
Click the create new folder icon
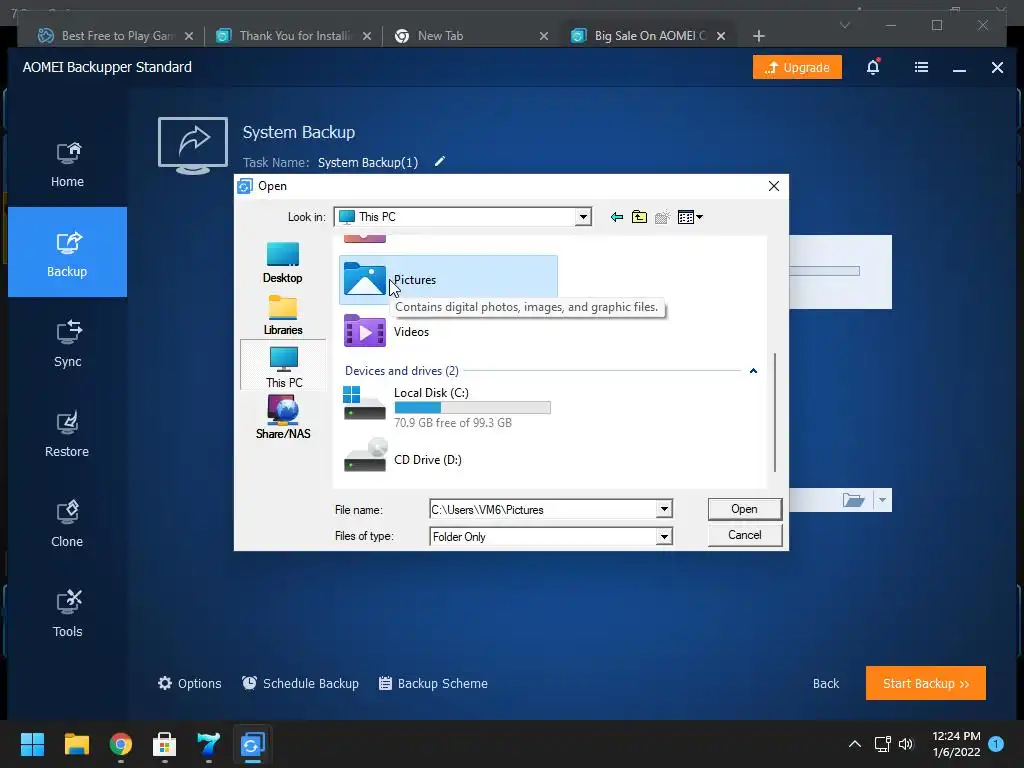(x=663, y=217)
